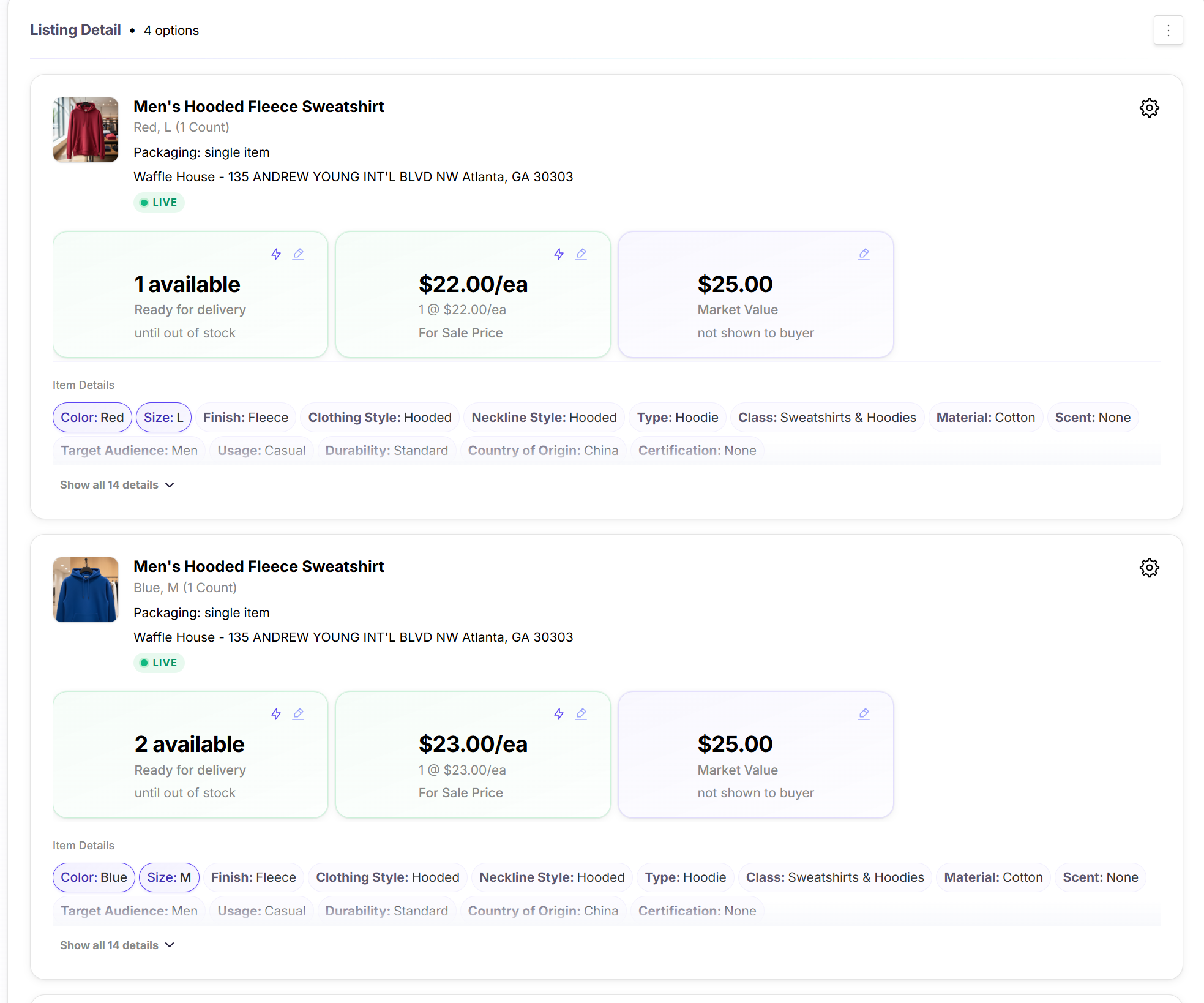1204x1003 pixels.
Task: Click the lightning bolt on red hoodie availability card
Action: 275,254
